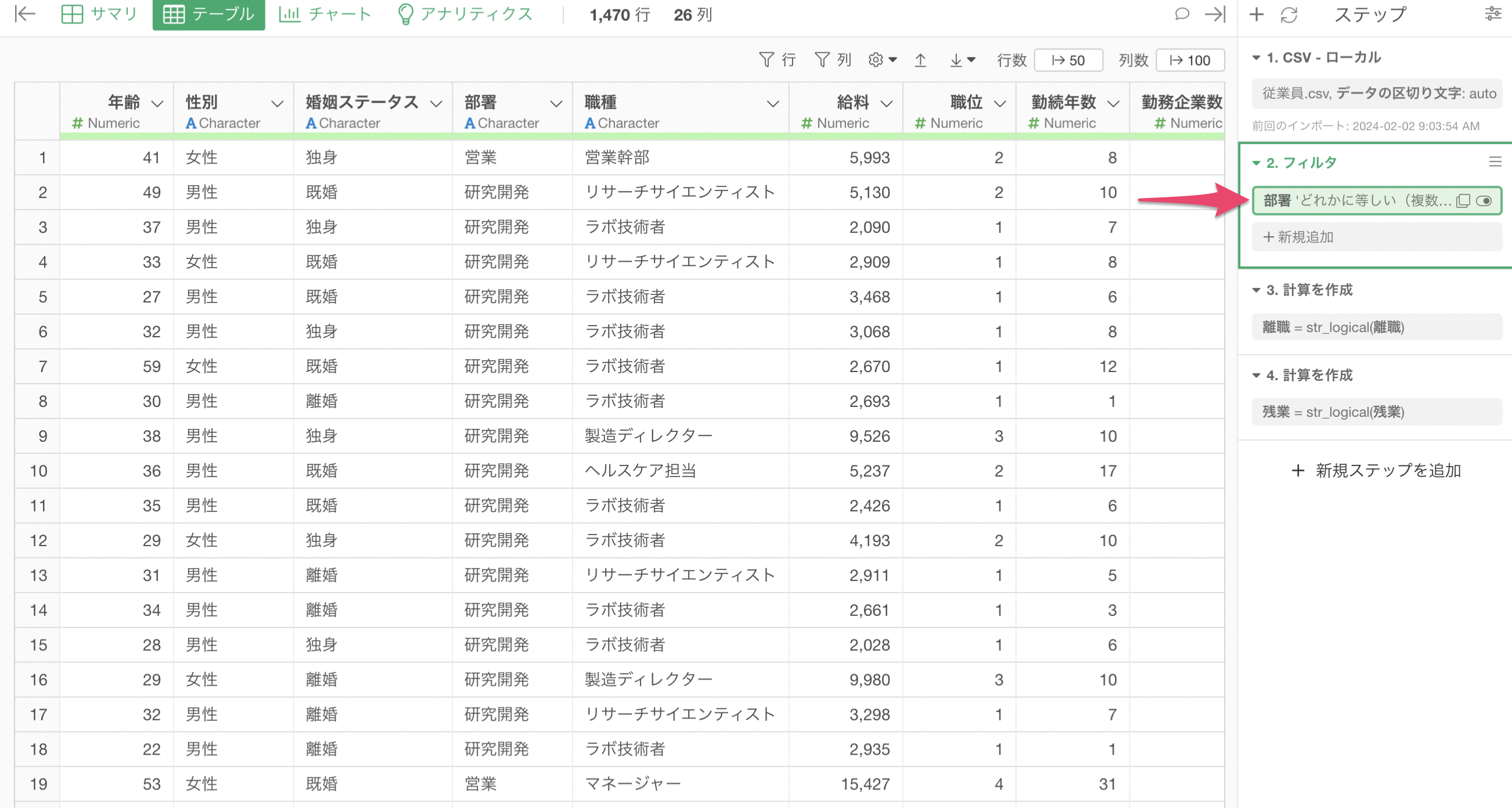The width and height of the screenshot is (1512, 808).
Task: Open the 残業 = str_logical(残業) step
Action: pyautogui.click(x=1376, y=412)
